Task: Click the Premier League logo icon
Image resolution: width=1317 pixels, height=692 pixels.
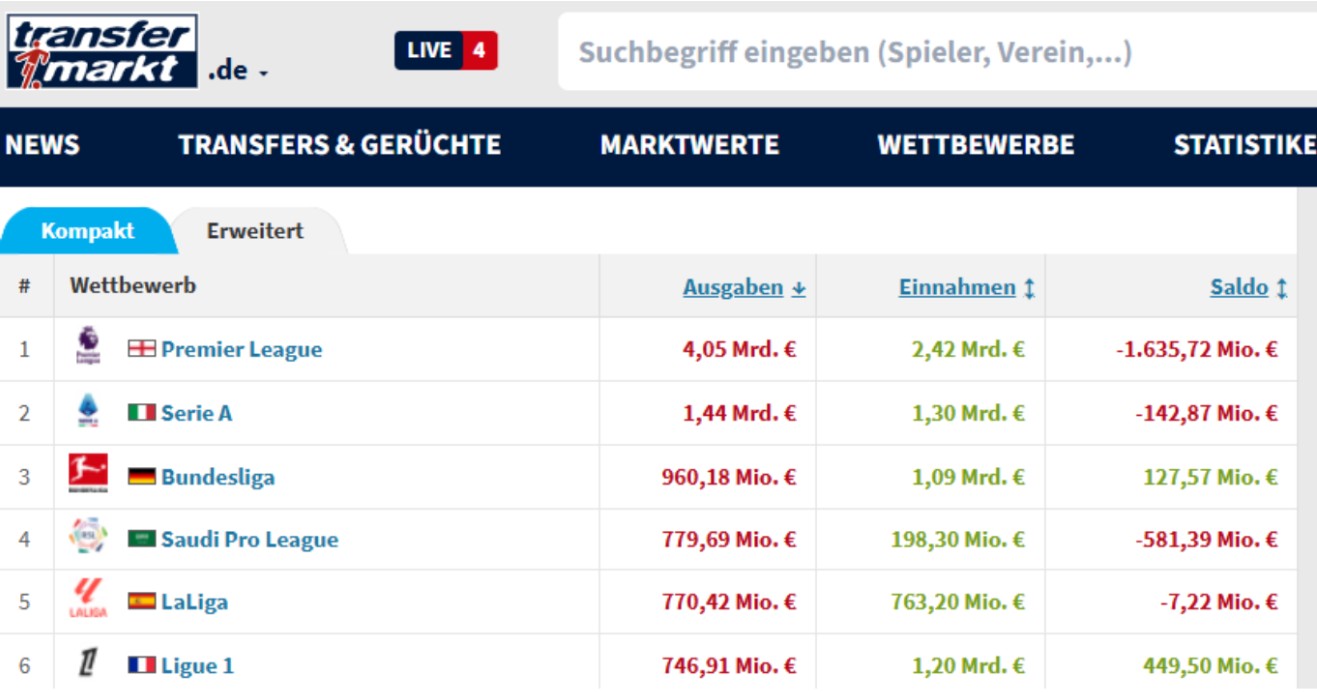Action: tap(88, 347)
